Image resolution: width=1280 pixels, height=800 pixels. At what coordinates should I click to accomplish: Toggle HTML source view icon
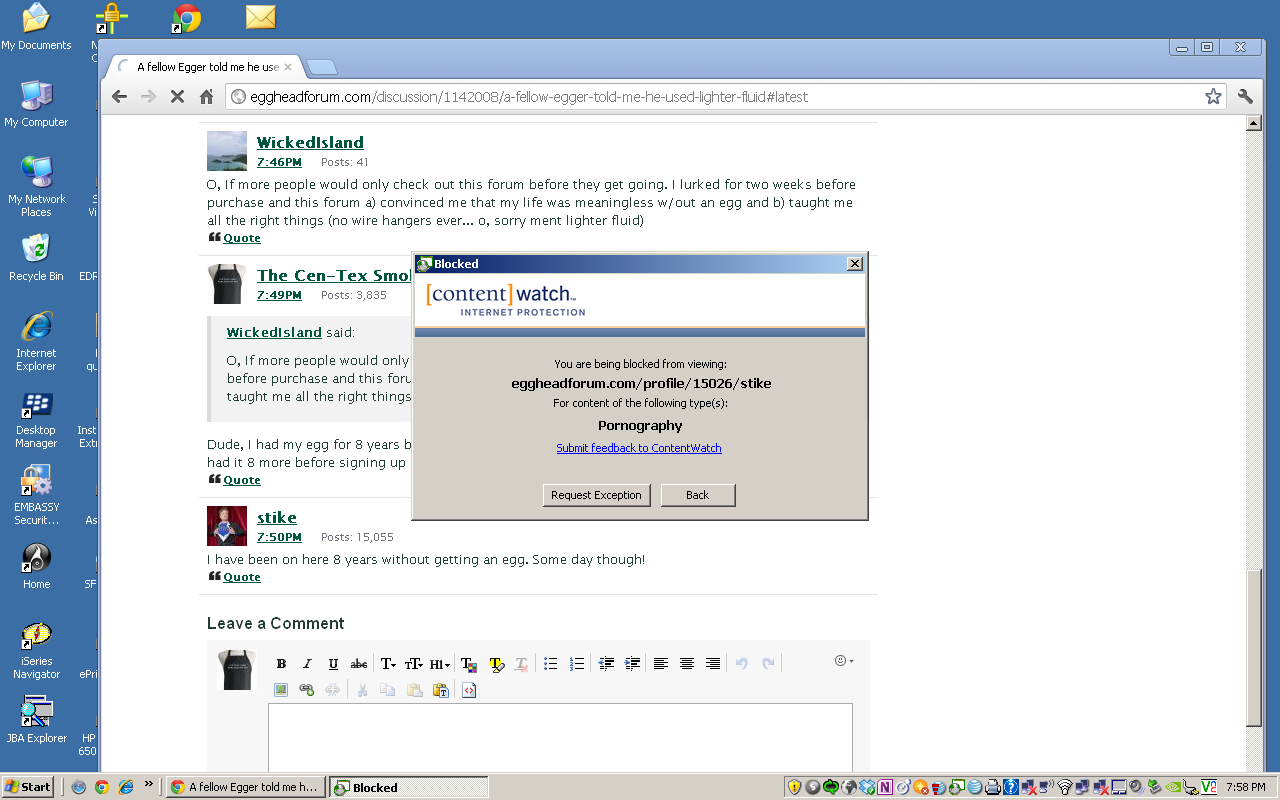[469, 690]
